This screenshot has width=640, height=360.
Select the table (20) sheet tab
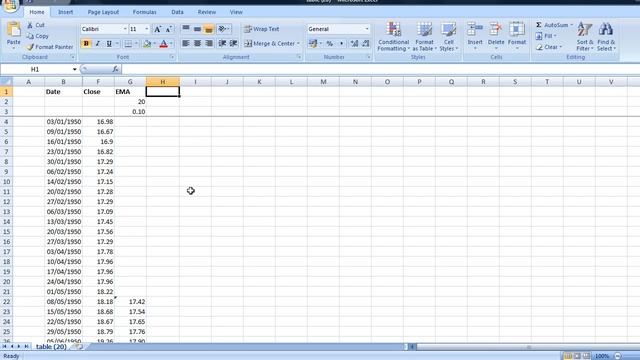(51, 347)
